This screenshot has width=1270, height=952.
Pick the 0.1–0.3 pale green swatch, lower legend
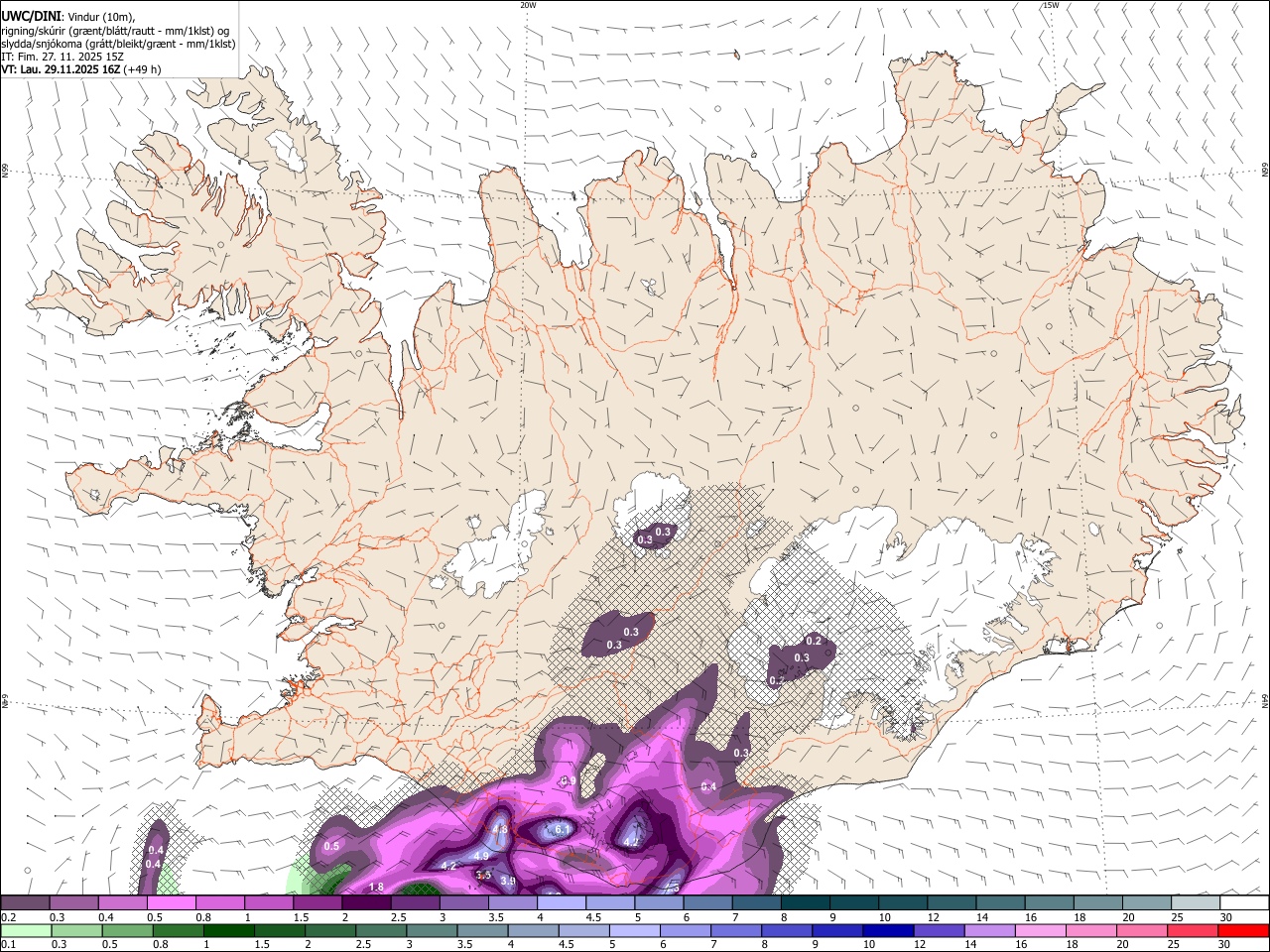click(x=26, y=930)
